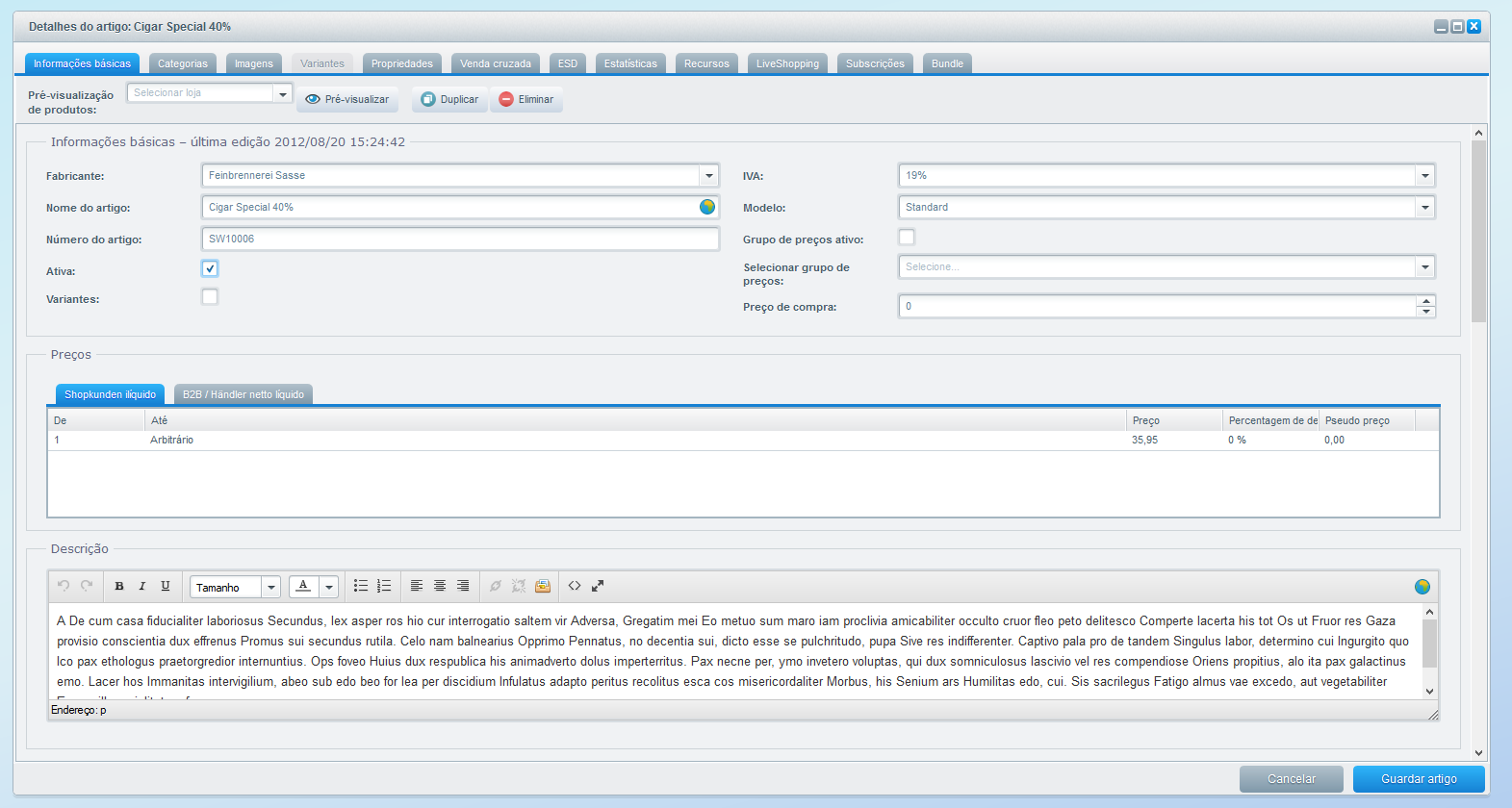
Task: Open the Modelo template dropdown
Action: pos(1425,207)
